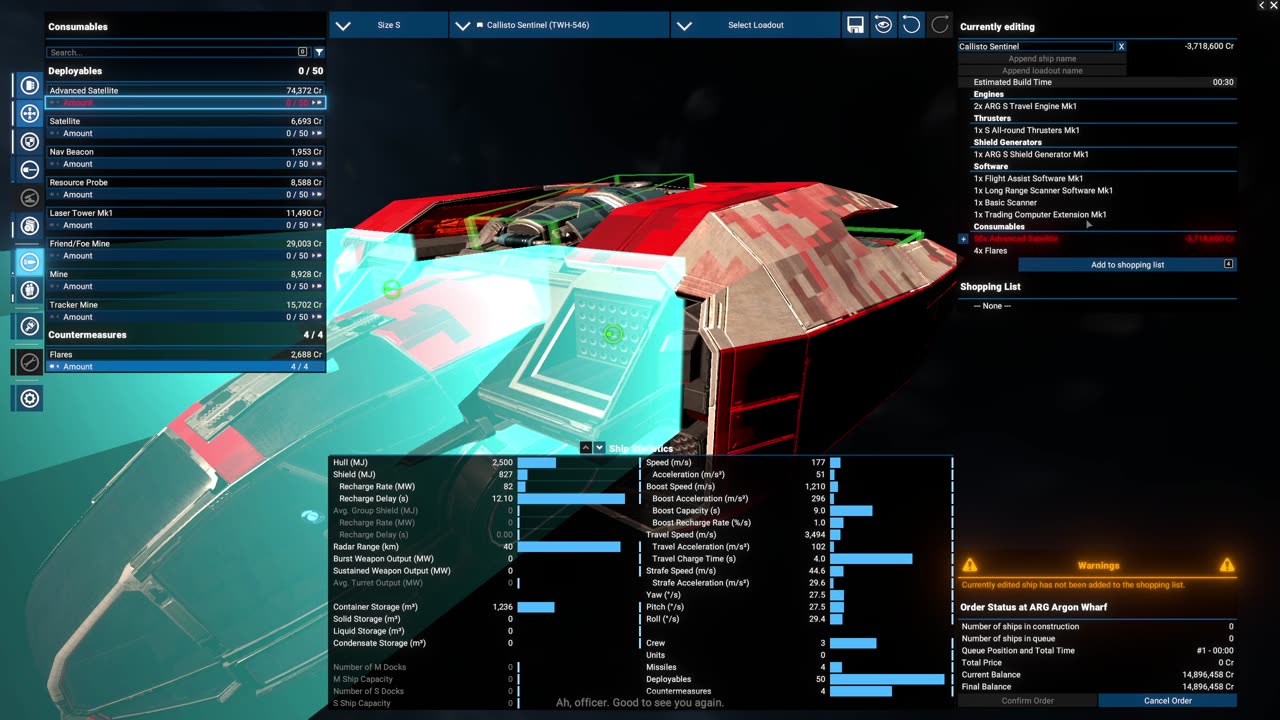The image size is (1280, 720).
Task: Toggle the consumables filter funnel icon
Action: point(319,52)
